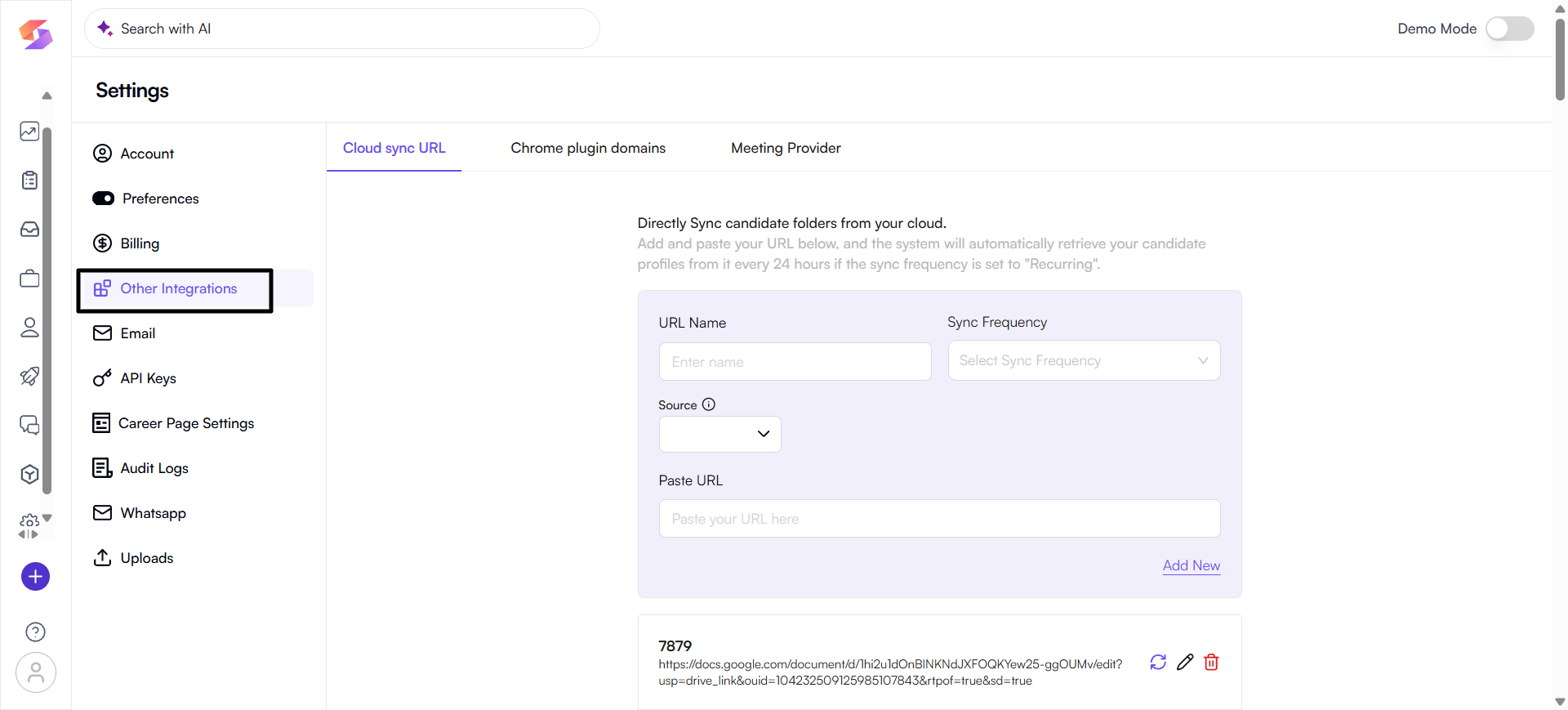Image resolution: width=1568 pixels, height=710 pixels.
Task: Open the inbox tray icon in sidebar
Action: click(29, 230)
